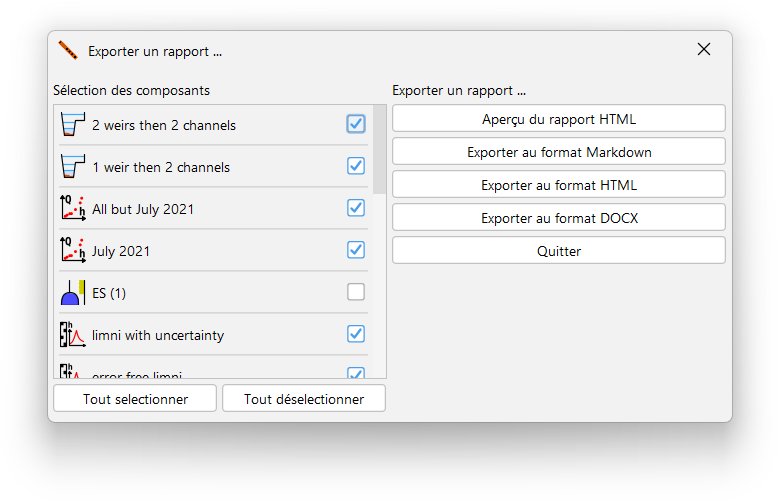Click the weir icon for '2 weirs then 2 channels'
The height and width of the screenshot is (502, 780).
click(x=72, y=125)
